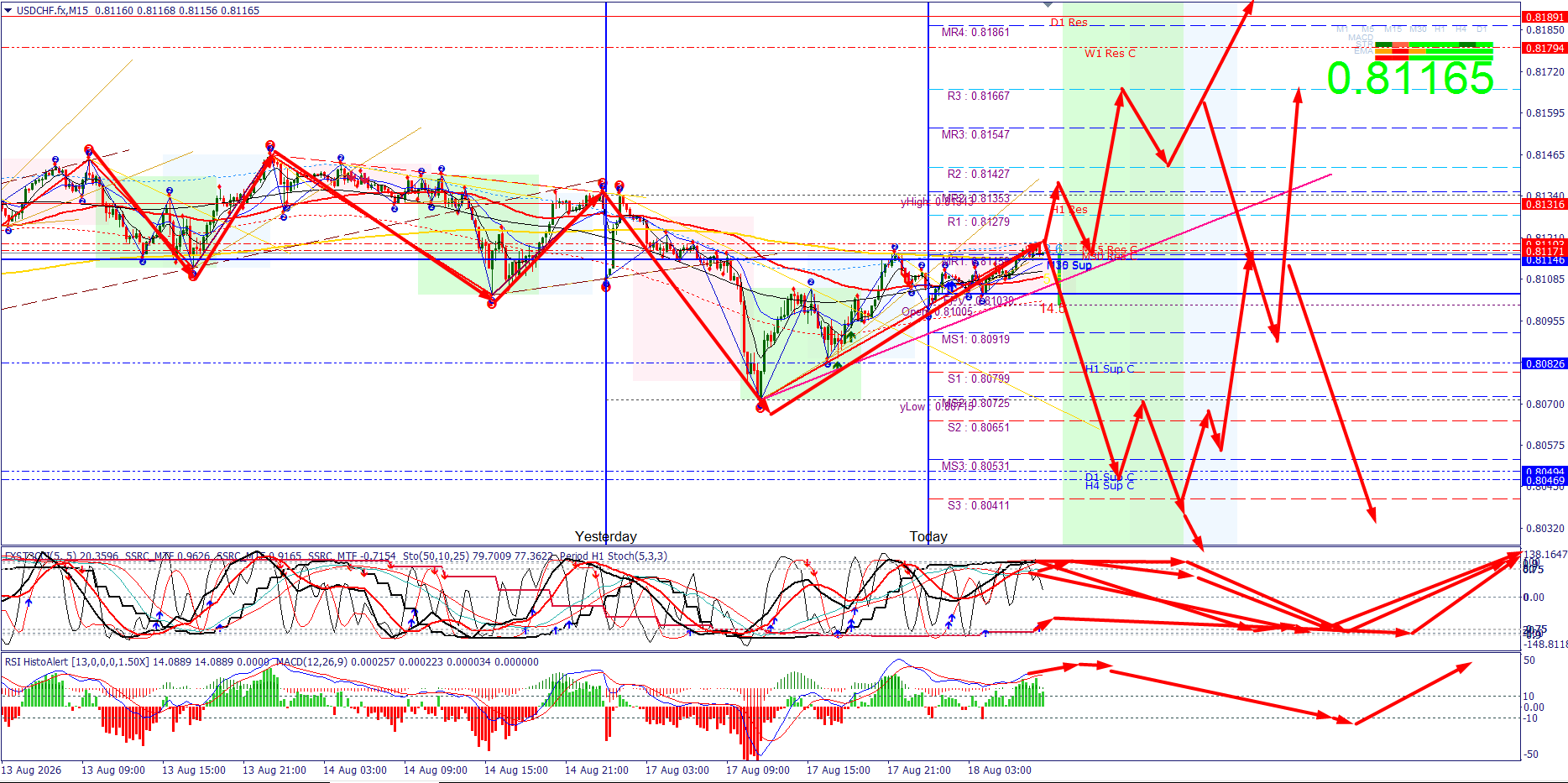Screen dimensions: 1568x783
Task: Click the USDCHF.fx,M15 chart title
Action: point(52,11)
